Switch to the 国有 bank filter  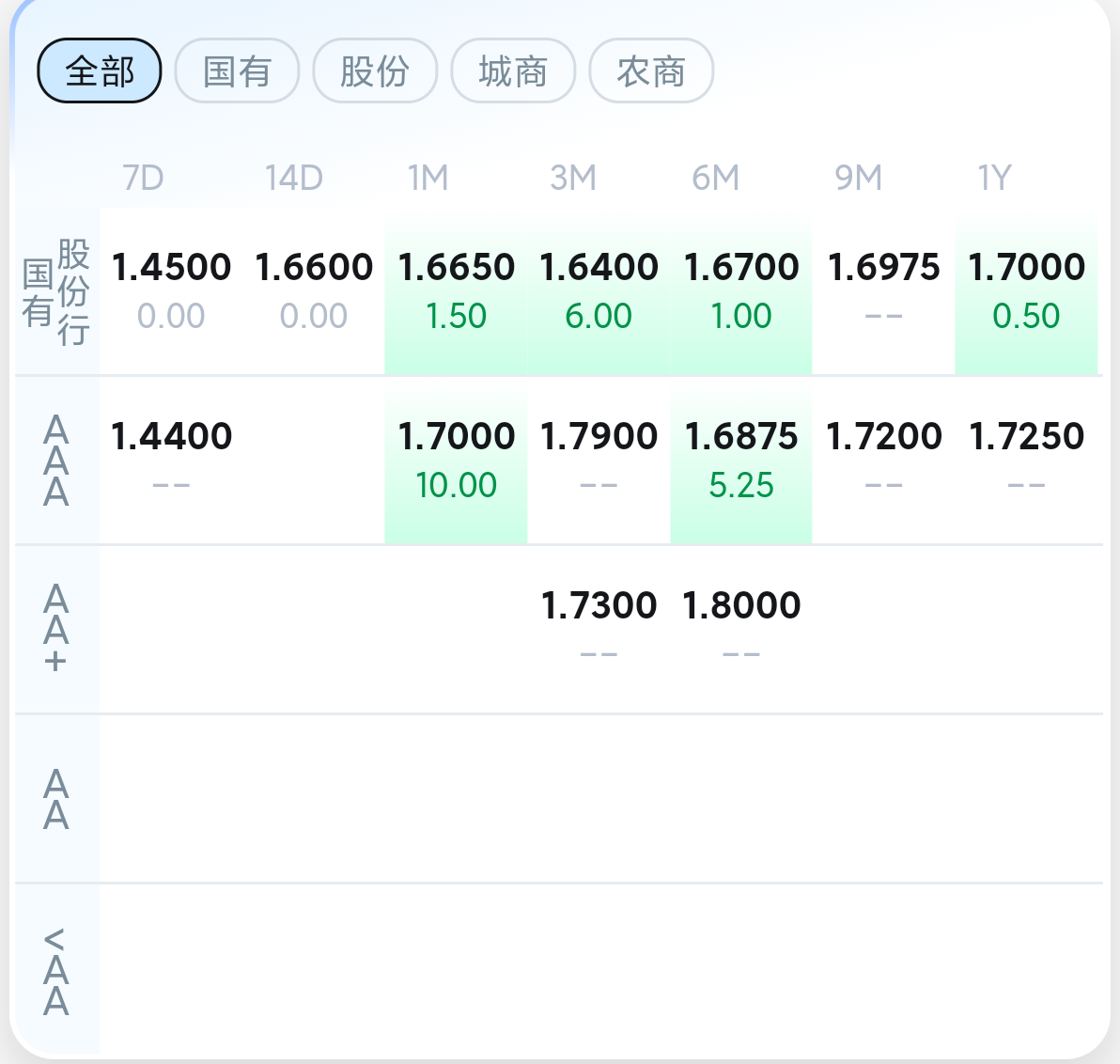(x=237, y=70)
